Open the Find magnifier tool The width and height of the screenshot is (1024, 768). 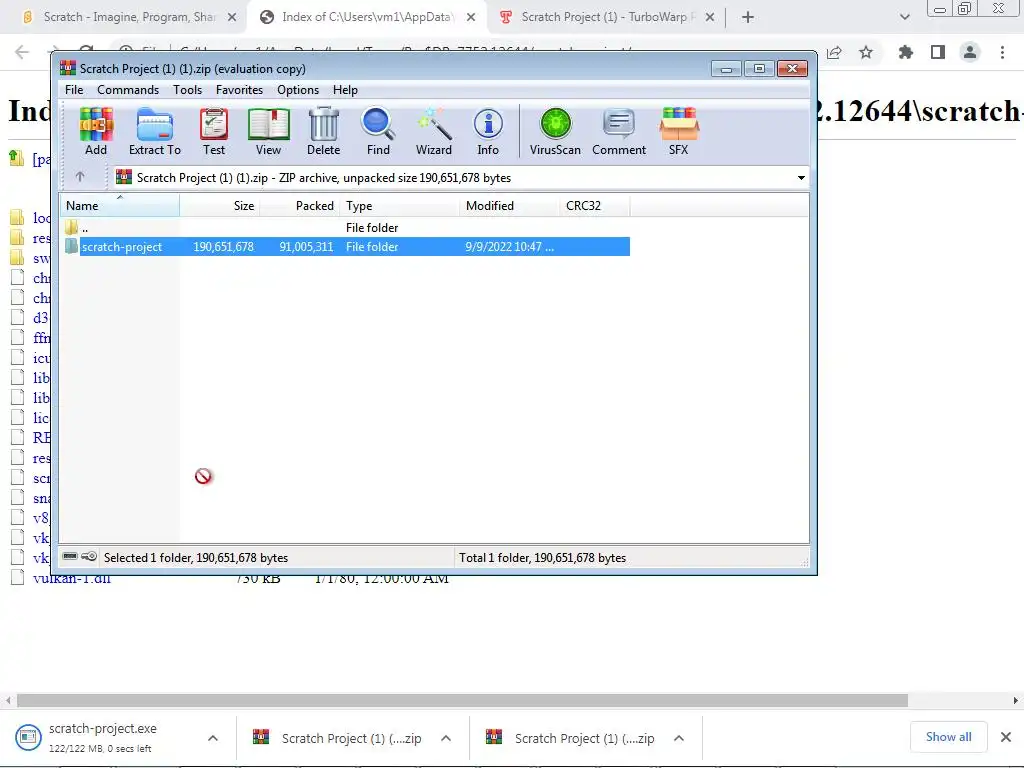click(x=378, y=131)
